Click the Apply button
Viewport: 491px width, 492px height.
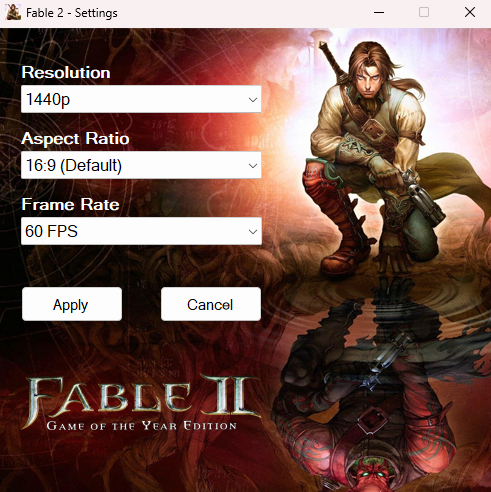(72, 304)
